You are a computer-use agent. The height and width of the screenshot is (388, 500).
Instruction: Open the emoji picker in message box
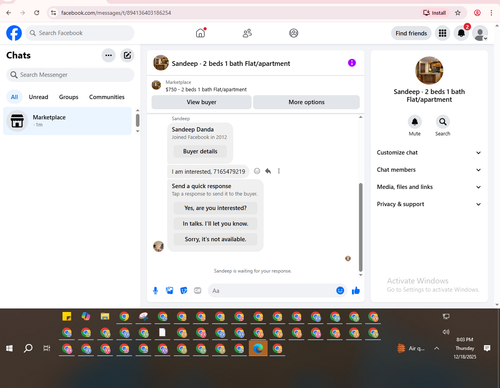pyautogui.click(x=340, y=291)
